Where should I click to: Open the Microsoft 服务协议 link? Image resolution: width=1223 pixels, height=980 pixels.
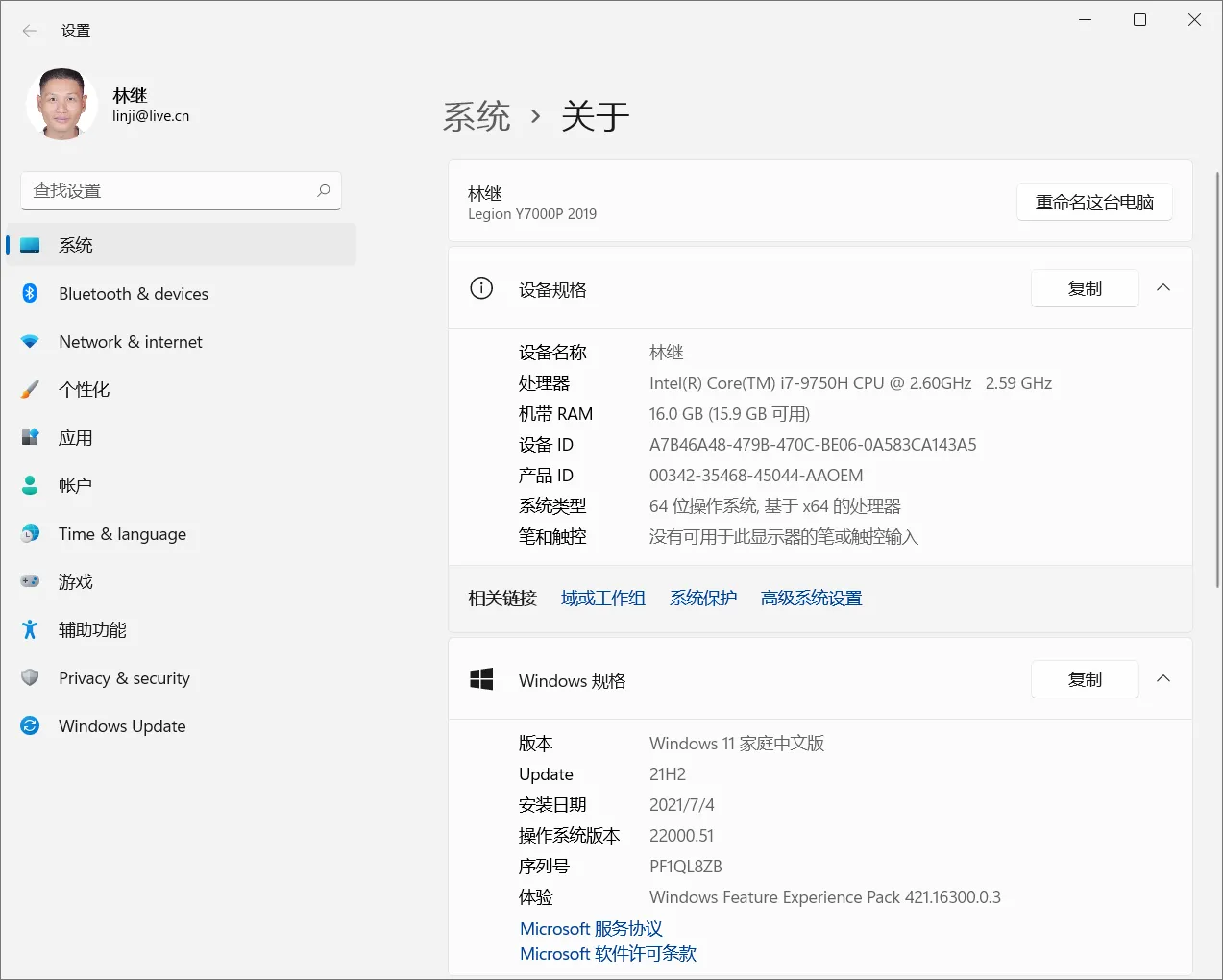point(591,929)
